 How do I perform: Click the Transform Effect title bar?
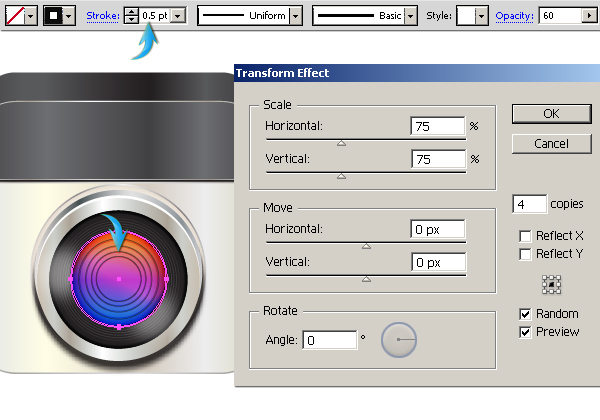click(417, 73)
